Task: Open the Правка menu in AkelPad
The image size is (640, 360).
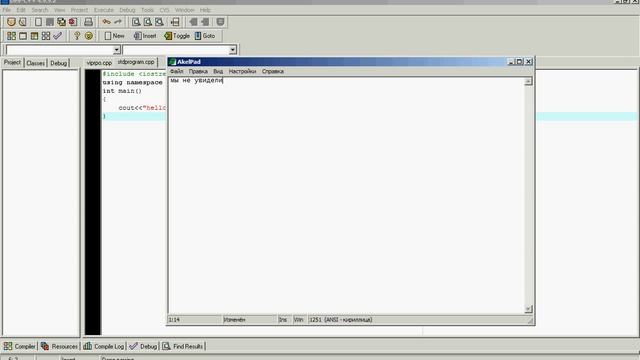Action: (198, 71)
